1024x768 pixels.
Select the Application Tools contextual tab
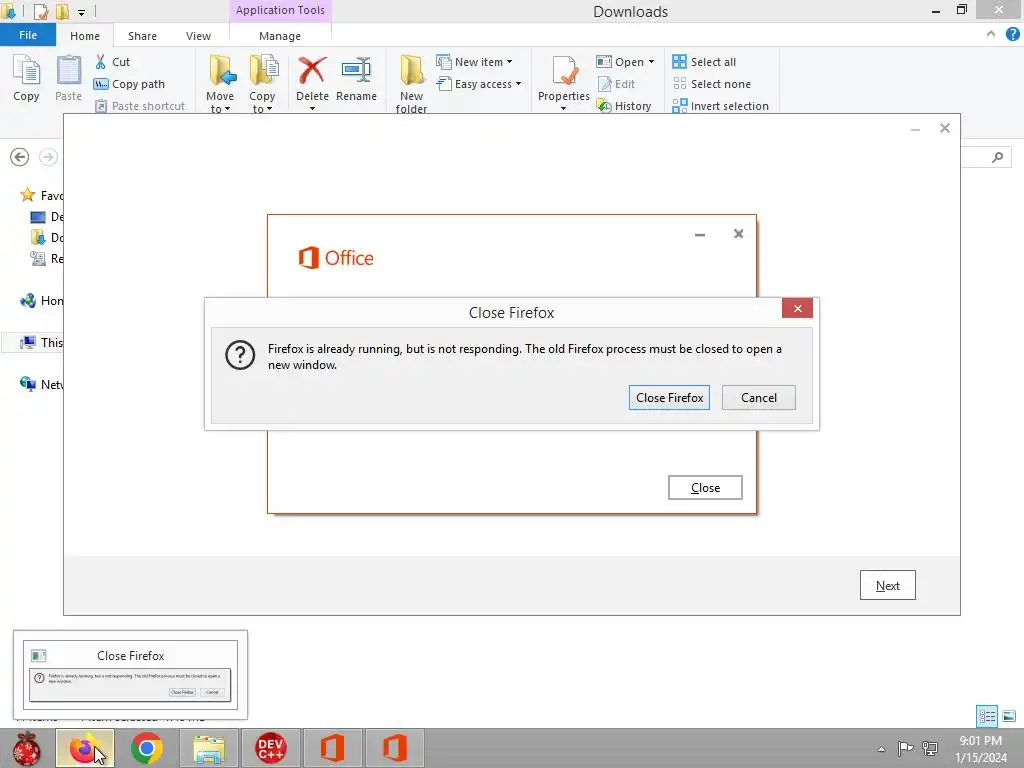pos(280,10)
